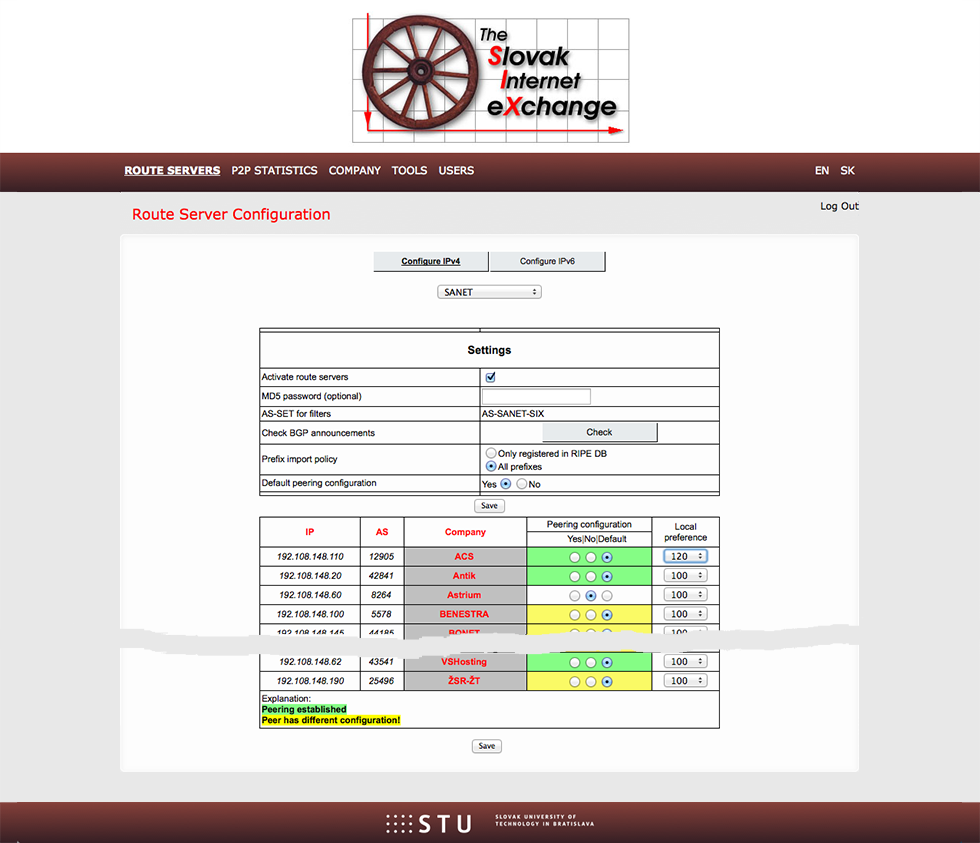Open the USERS navigation item

point(456,171)
